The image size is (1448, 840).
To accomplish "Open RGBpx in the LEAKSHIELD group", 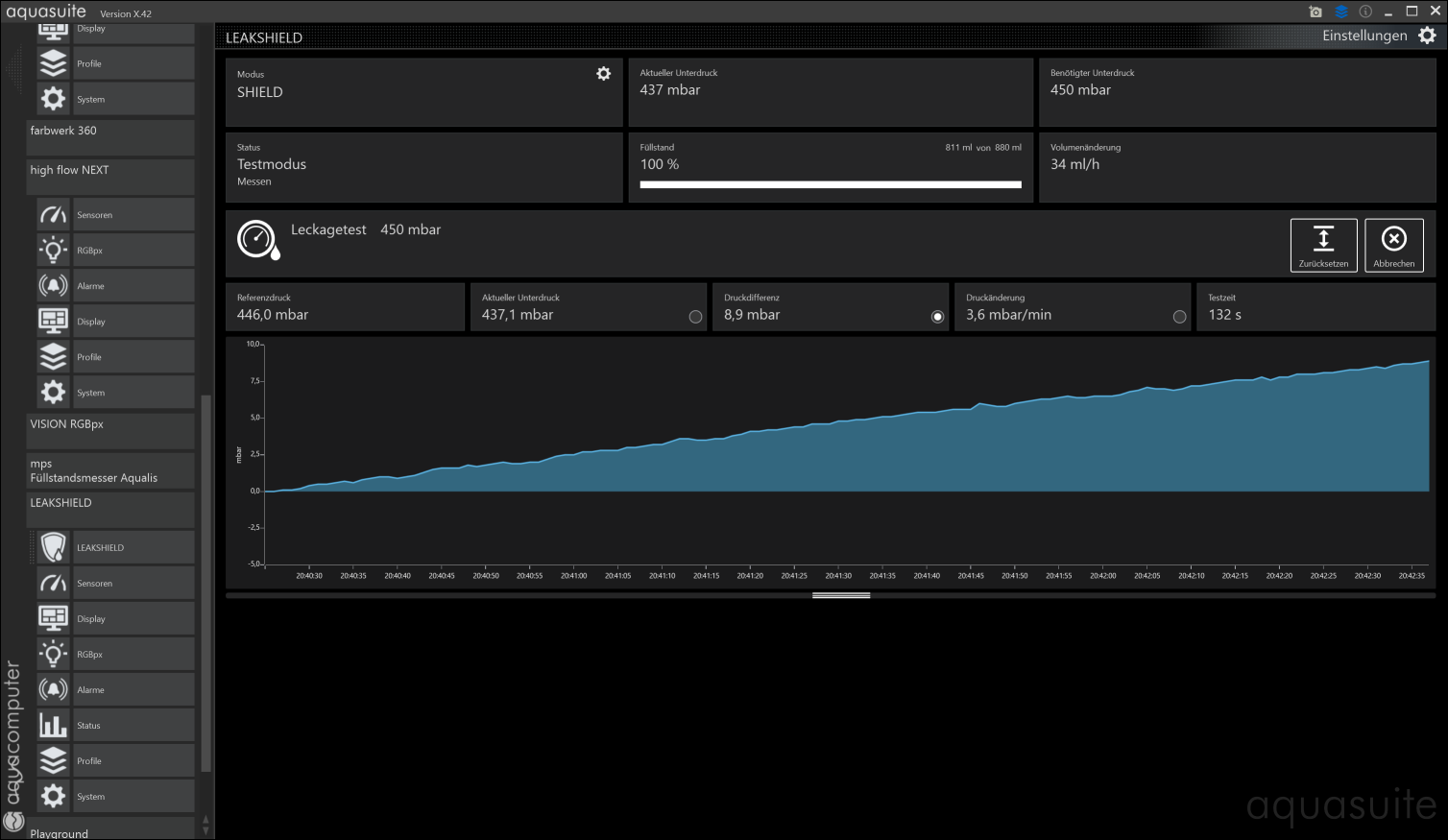I will pos(115,654).
